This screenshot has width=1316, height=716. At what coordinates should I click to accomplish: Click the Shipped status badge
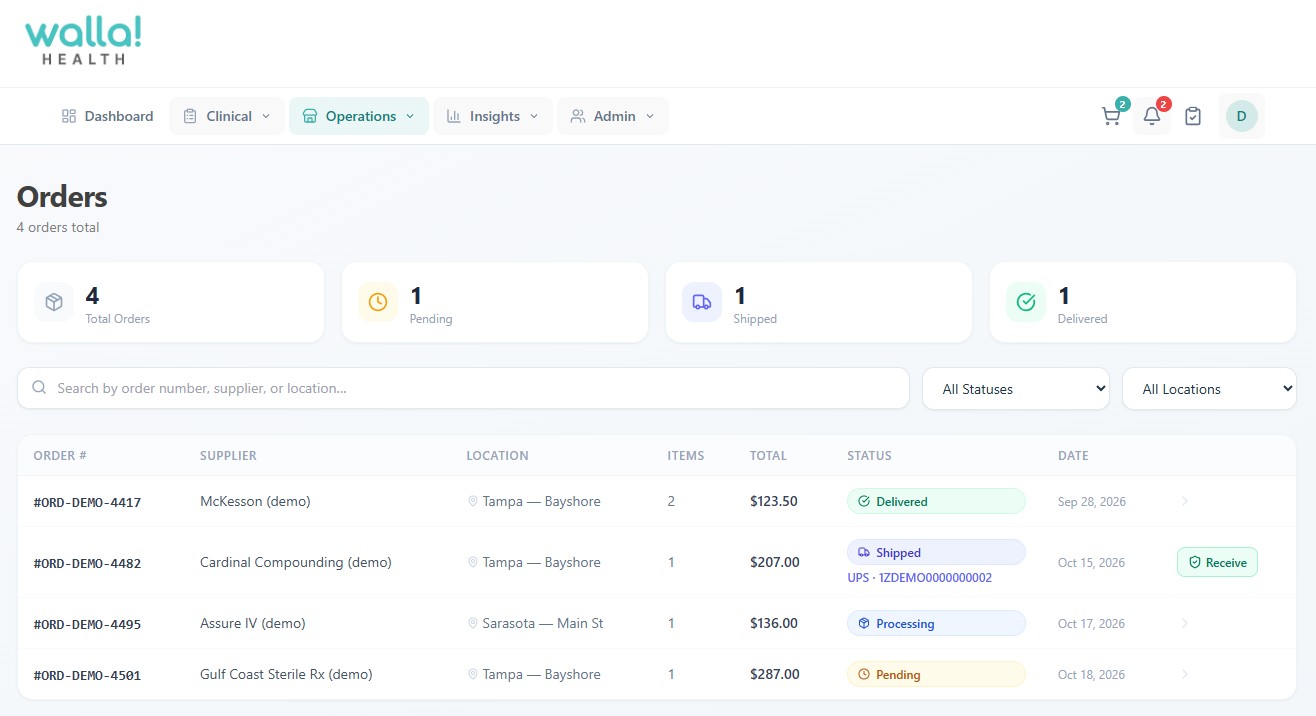click(936, 552)
